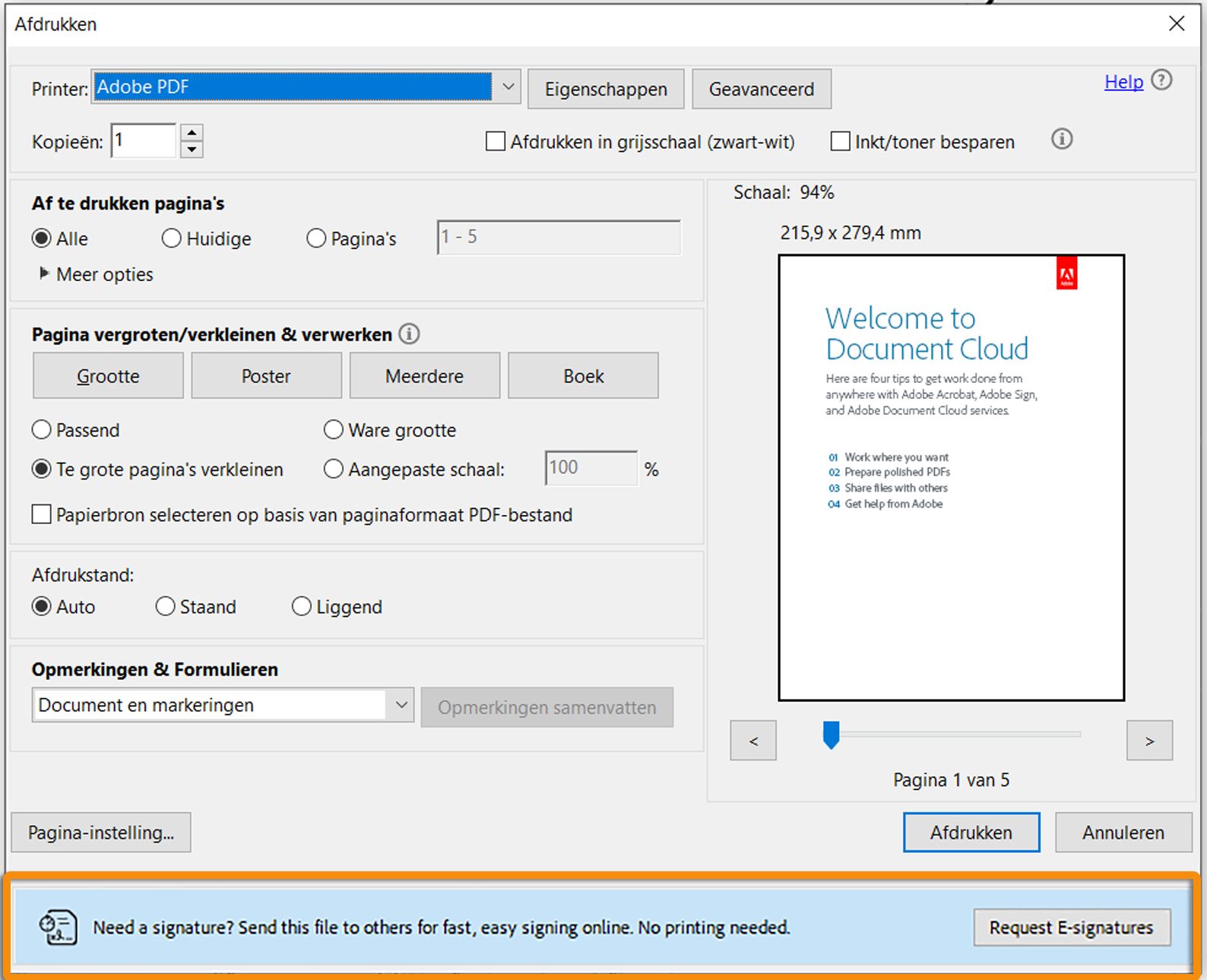
Task: Click the Opmerkingen samenvatten button
Action: [x=547, y=707]
